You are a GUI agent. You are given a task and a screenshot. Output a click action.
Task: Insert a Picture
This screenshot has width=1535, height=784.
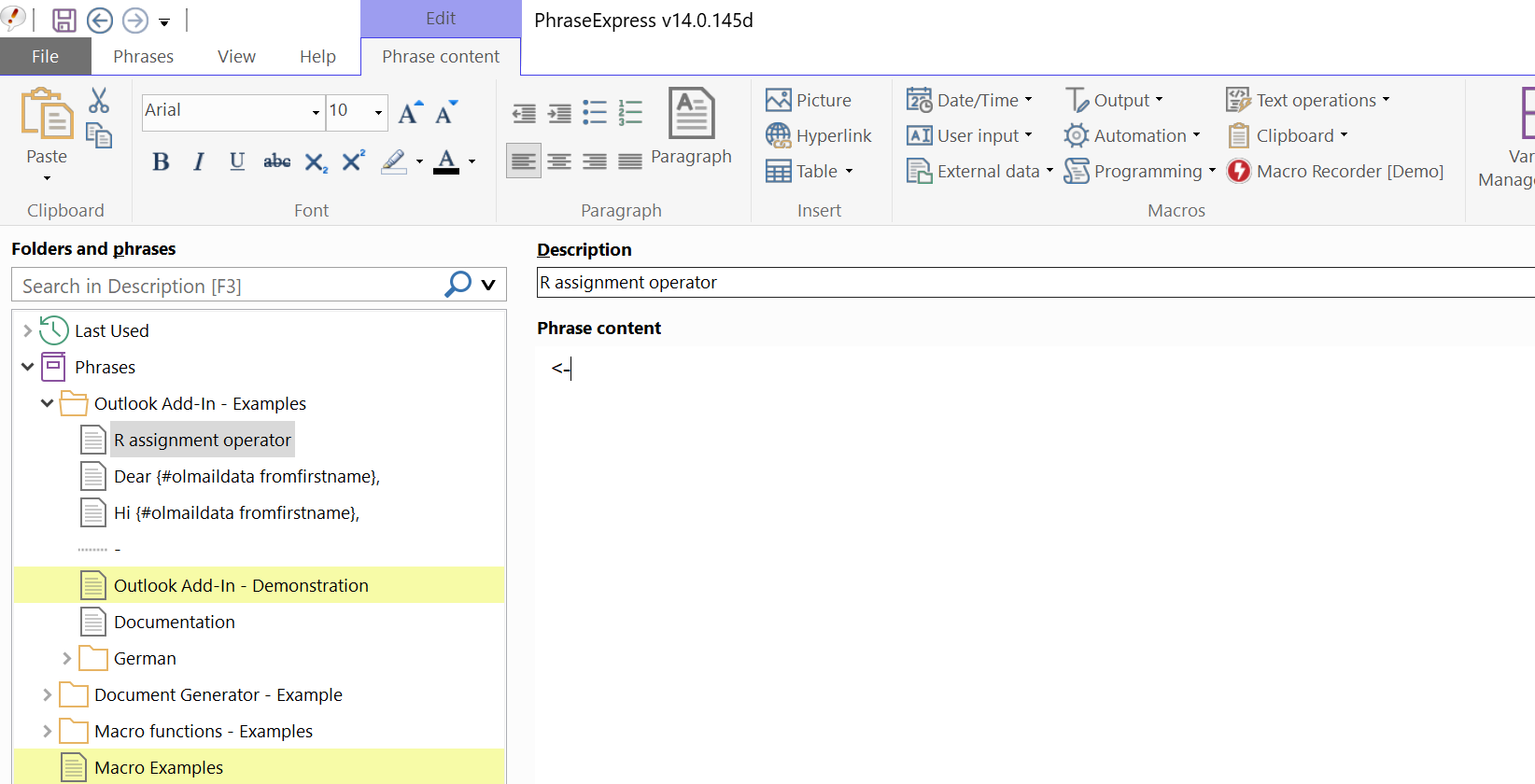pyautogui.click(x=809, y=100)
